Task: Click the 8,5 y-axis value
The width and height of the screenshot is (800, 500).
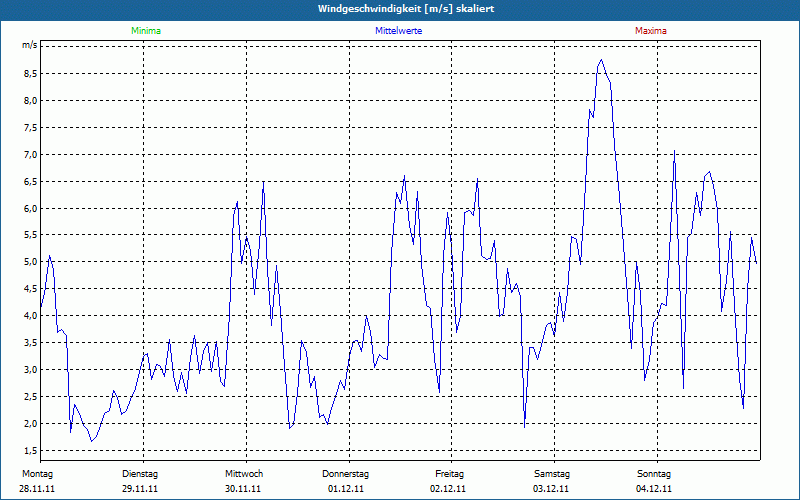Action: tap(31, 73)
